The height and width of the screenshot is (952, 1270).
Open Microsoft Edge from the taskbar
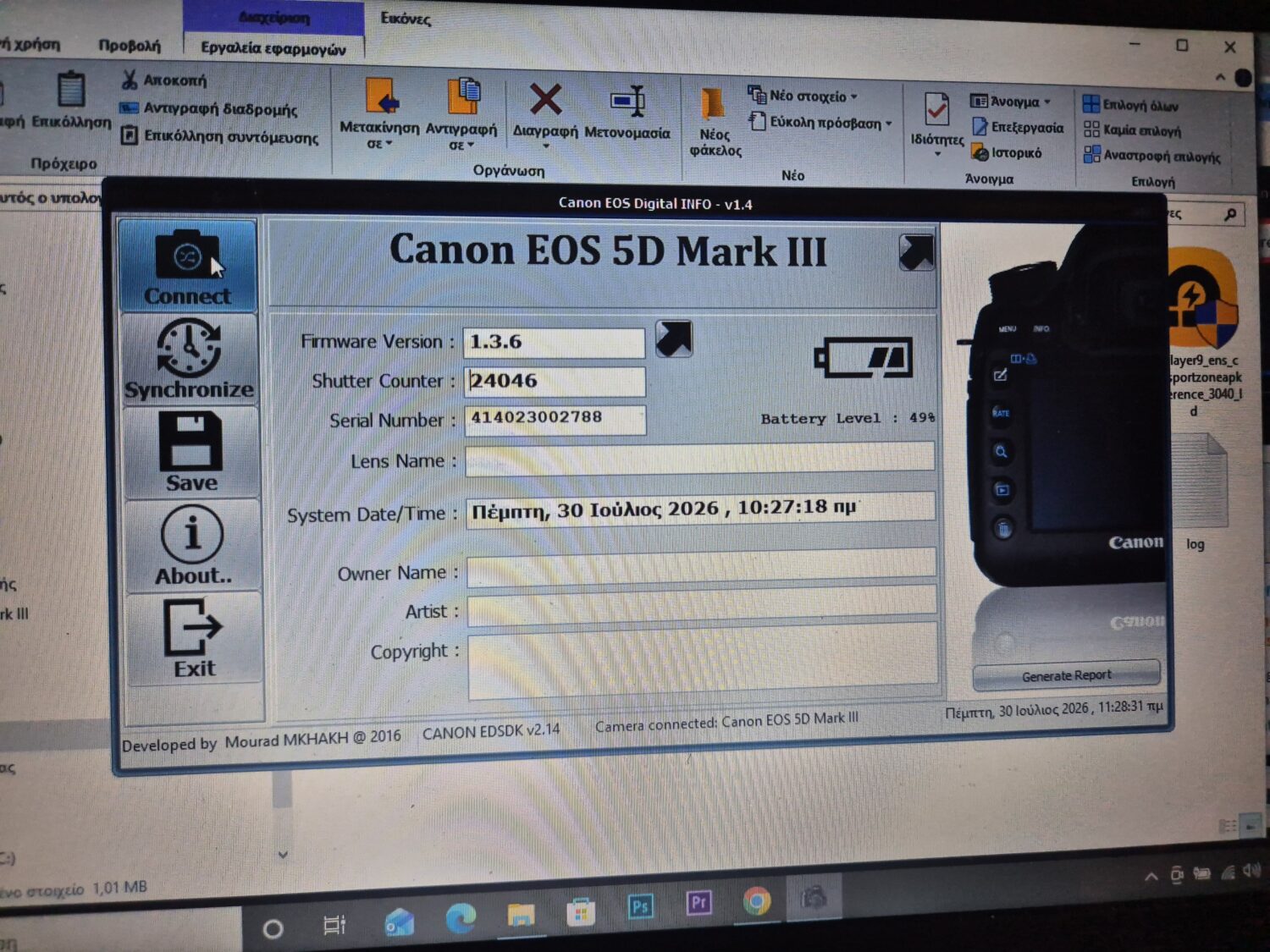(x=461, y=918)
